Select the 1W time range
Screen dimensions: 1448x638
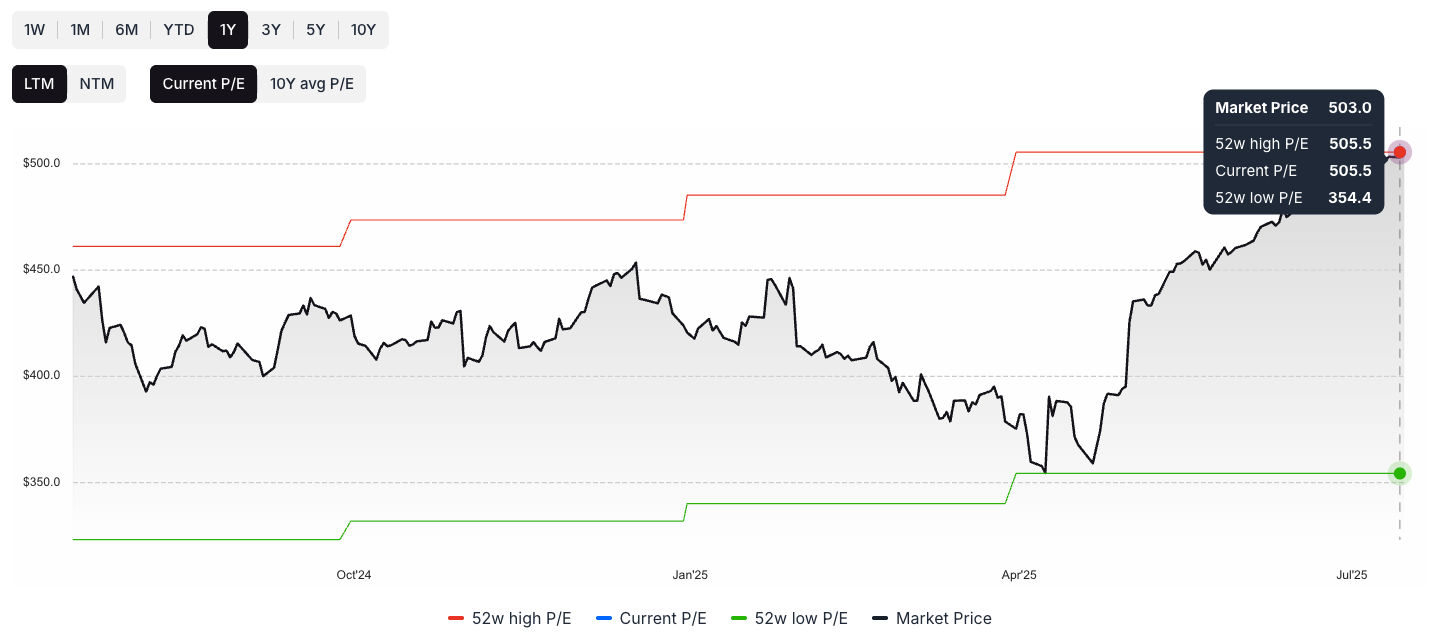[x=35, y=30]
